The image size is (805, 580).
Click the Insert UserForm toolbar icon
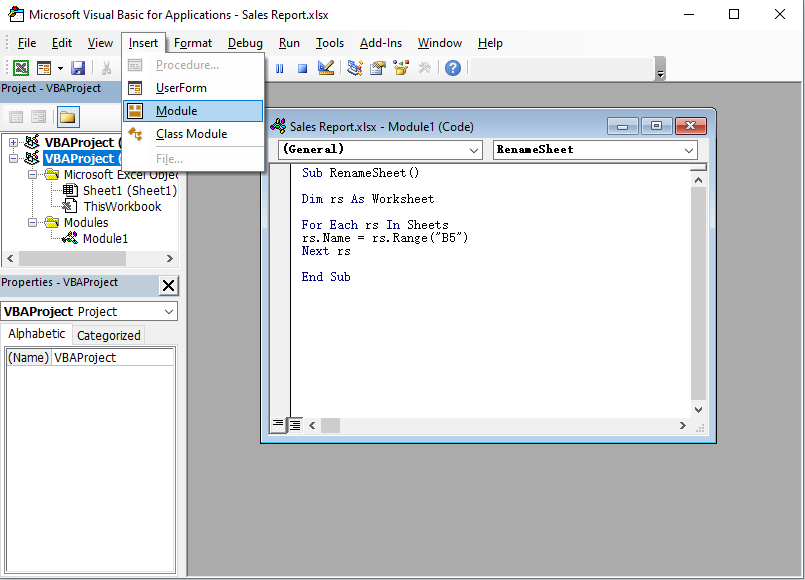point(44,68)
